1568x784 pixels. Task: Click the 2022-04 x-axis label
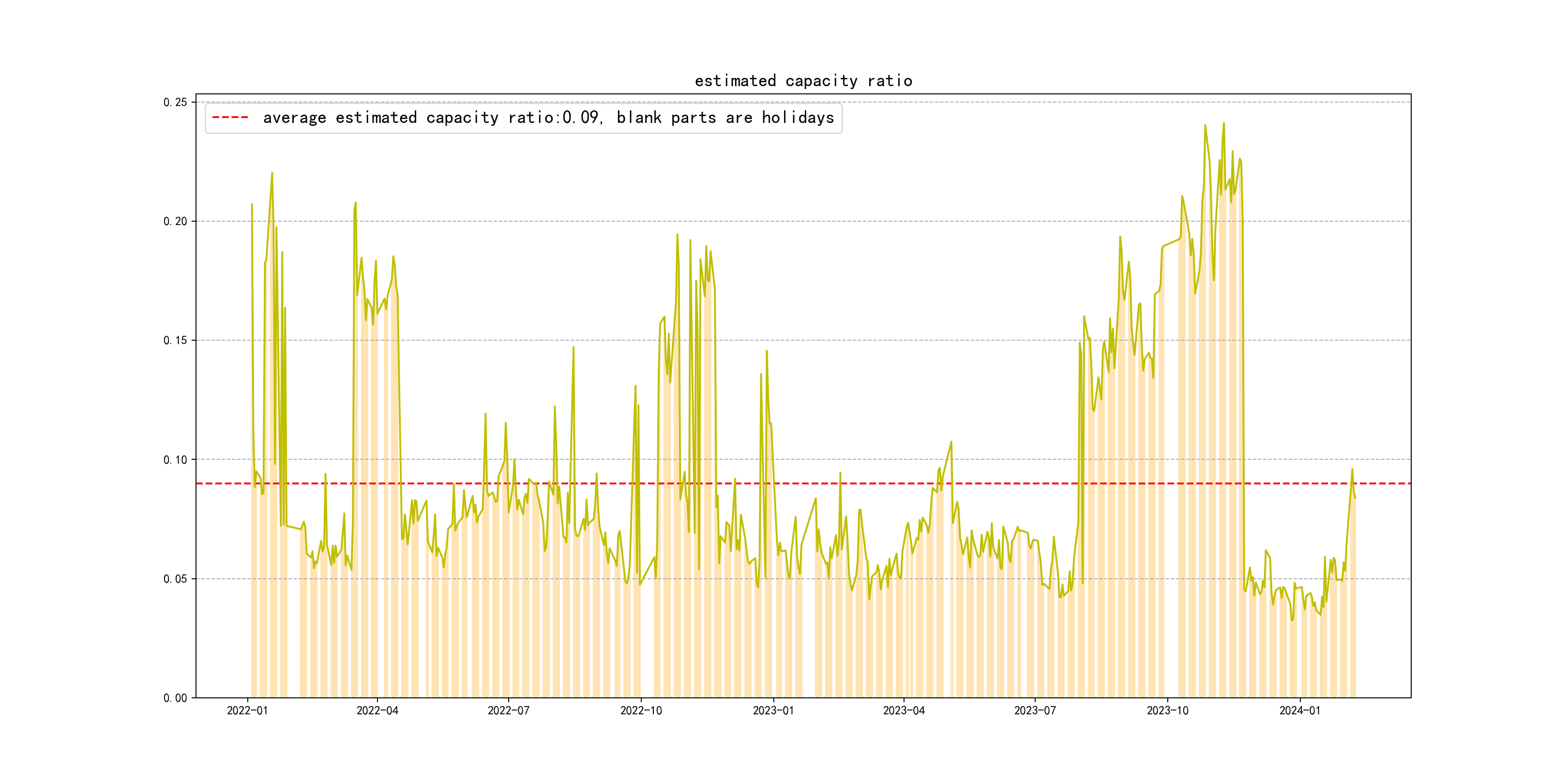[377, 710]
